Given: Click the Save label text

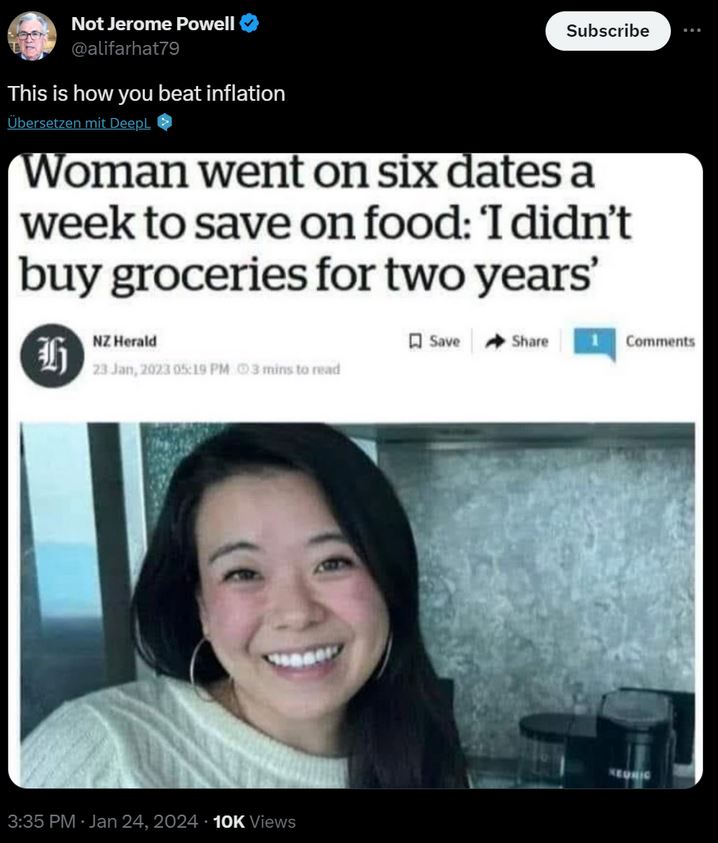Looking at the screenshot, I should point(444,341).
